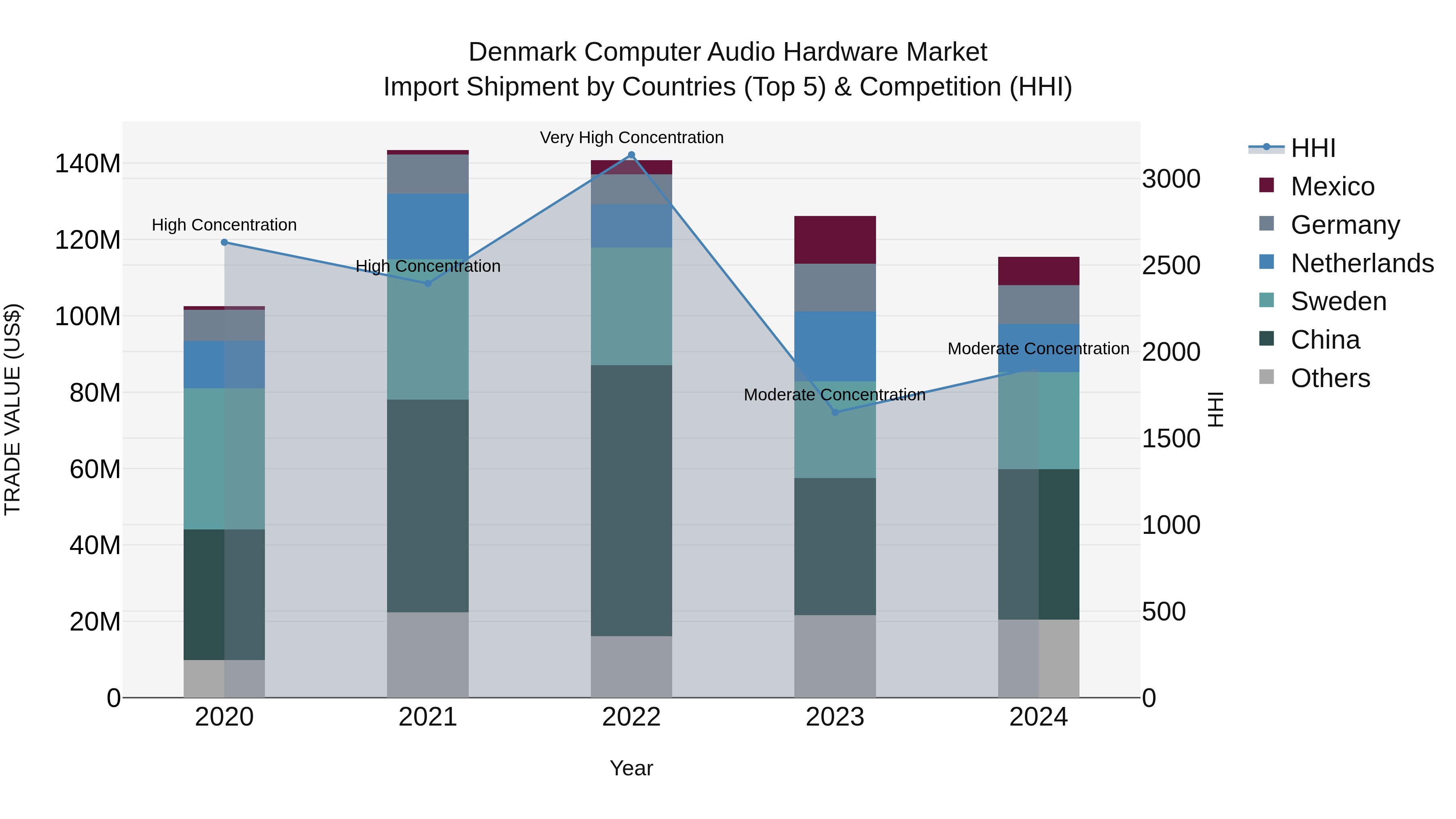
Task: Click the HHI line marker icon in legend
Action: [1266, 148]
